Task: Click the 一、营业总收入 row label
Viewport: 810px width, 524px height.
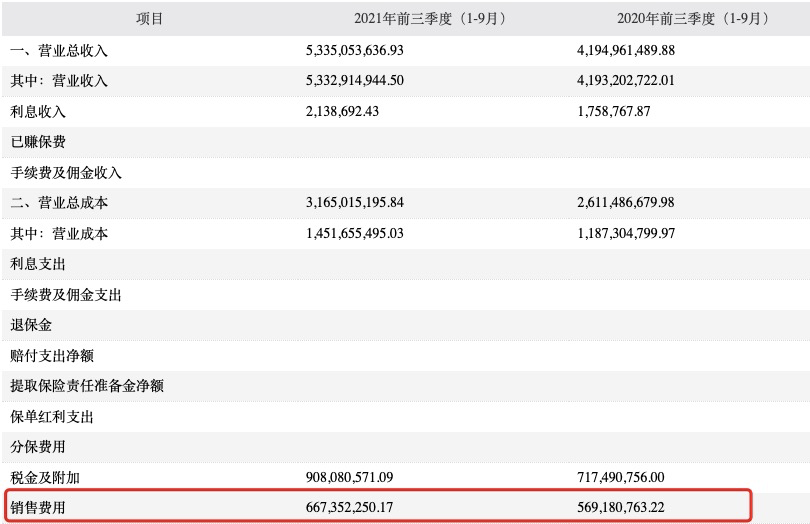Action: point(59,50)
